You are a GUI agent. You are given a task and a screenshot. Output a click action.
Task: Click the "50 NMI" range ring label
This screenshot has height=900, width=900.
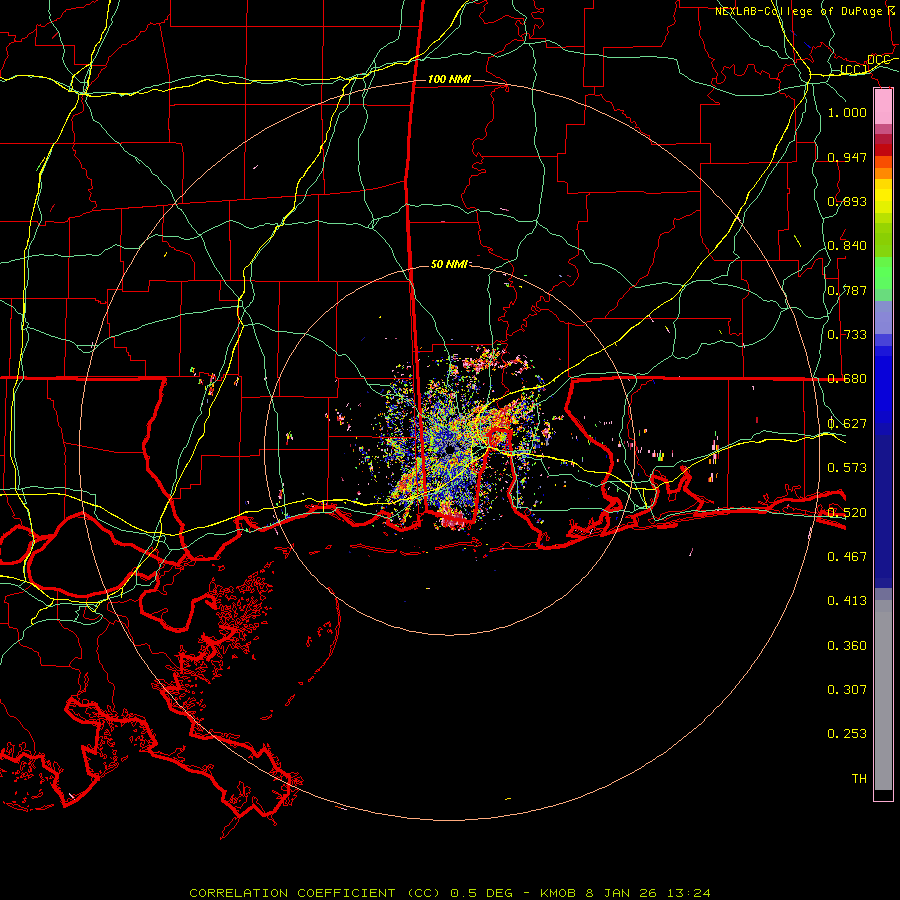[x=449, y=264]
